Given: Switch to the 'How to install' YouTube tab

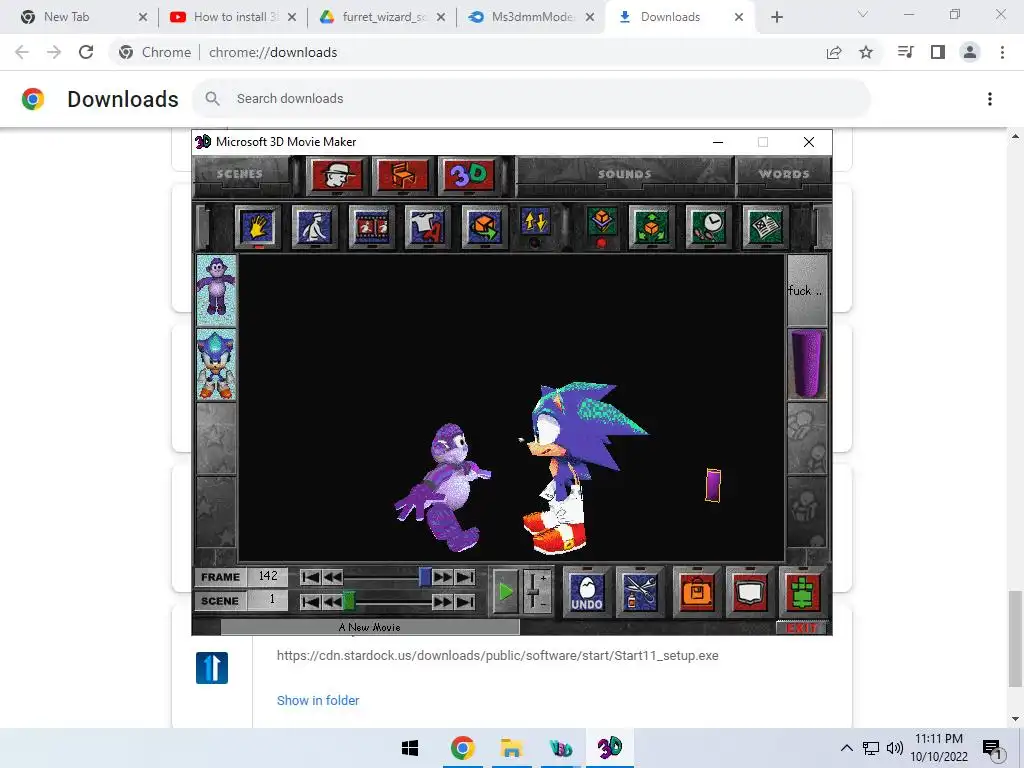Looking at the screenshot, I should [x=233, y=17].
